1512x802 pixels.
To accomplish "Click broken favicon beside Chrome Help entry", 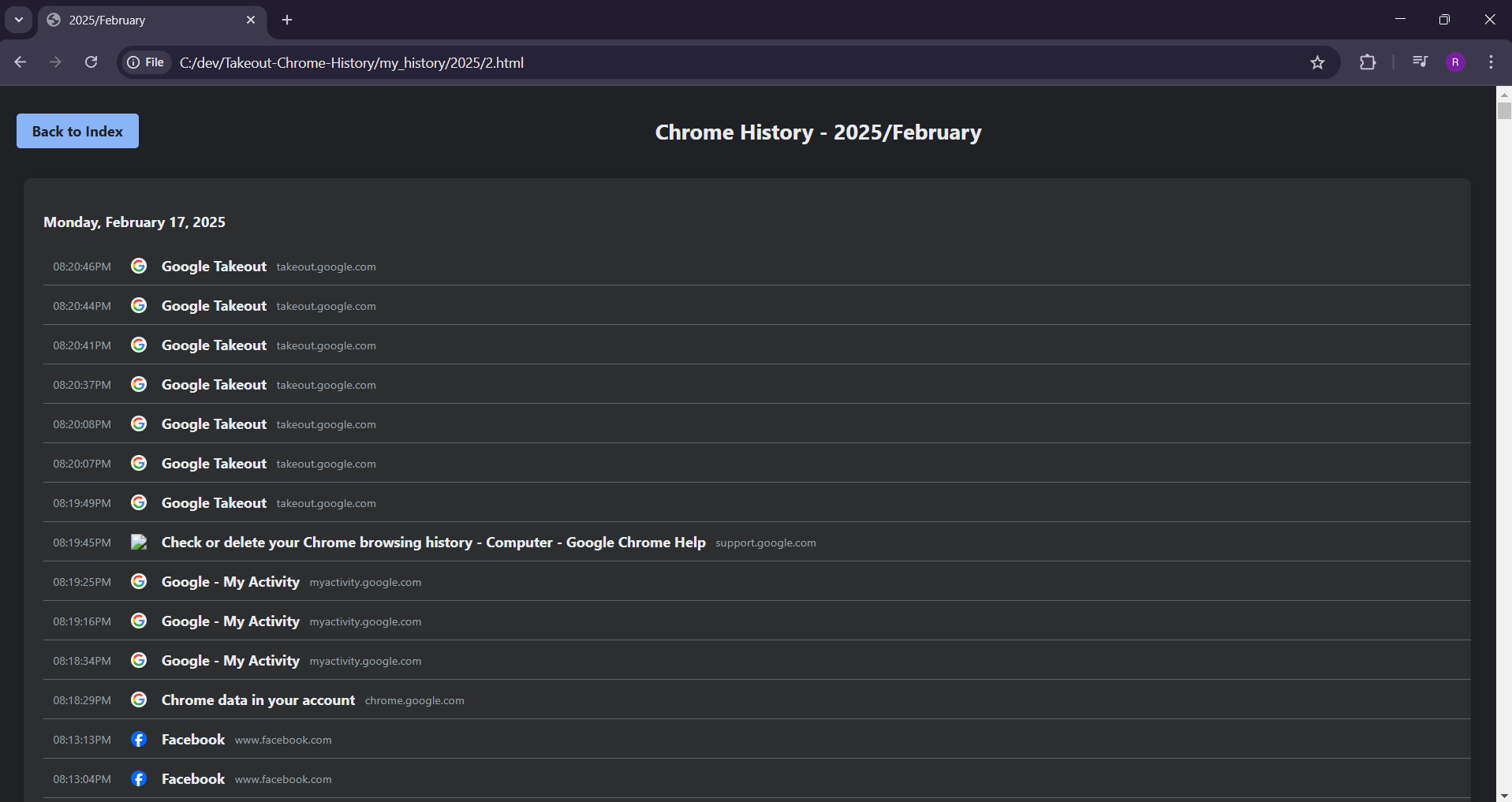I will point(139,542).
